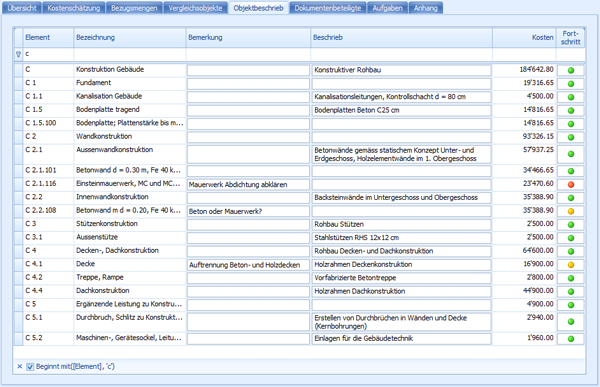Select the 'Innenwandkonstruktion' cell
Screen dimensions: 600x387
coord(130,197)
